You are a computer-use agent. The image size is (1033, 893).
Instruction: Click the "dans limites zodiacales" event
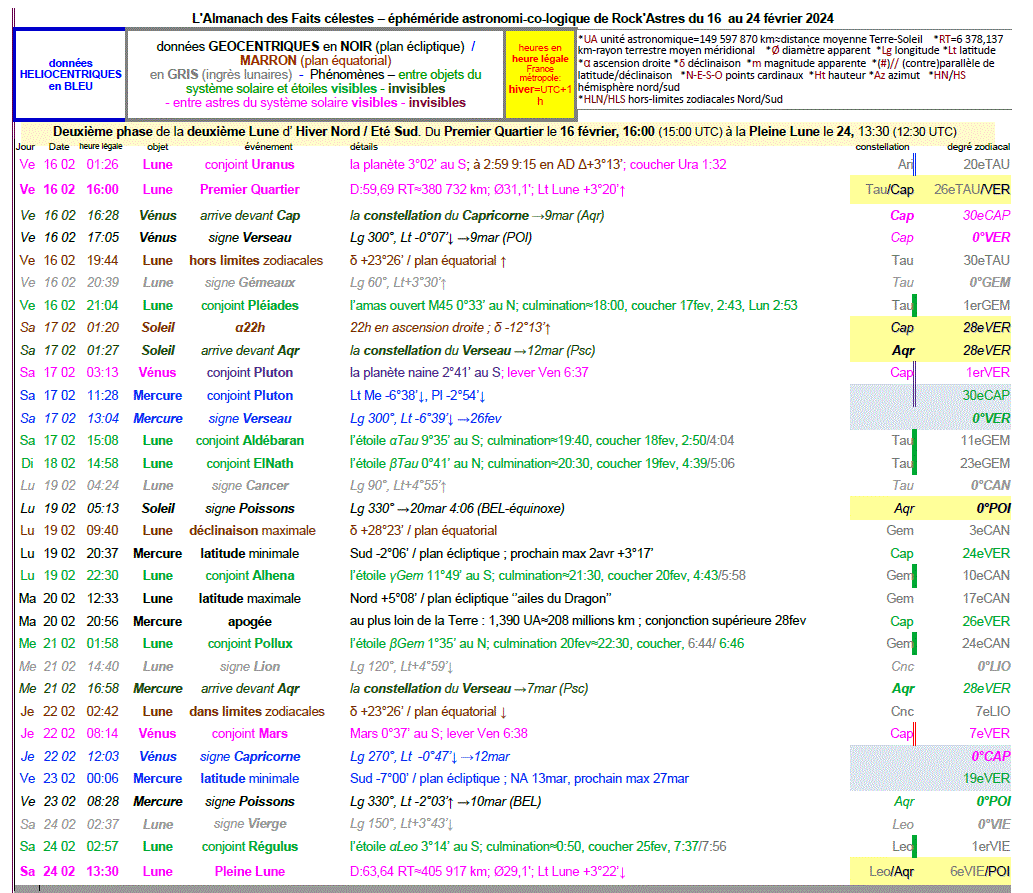[257, 712]
